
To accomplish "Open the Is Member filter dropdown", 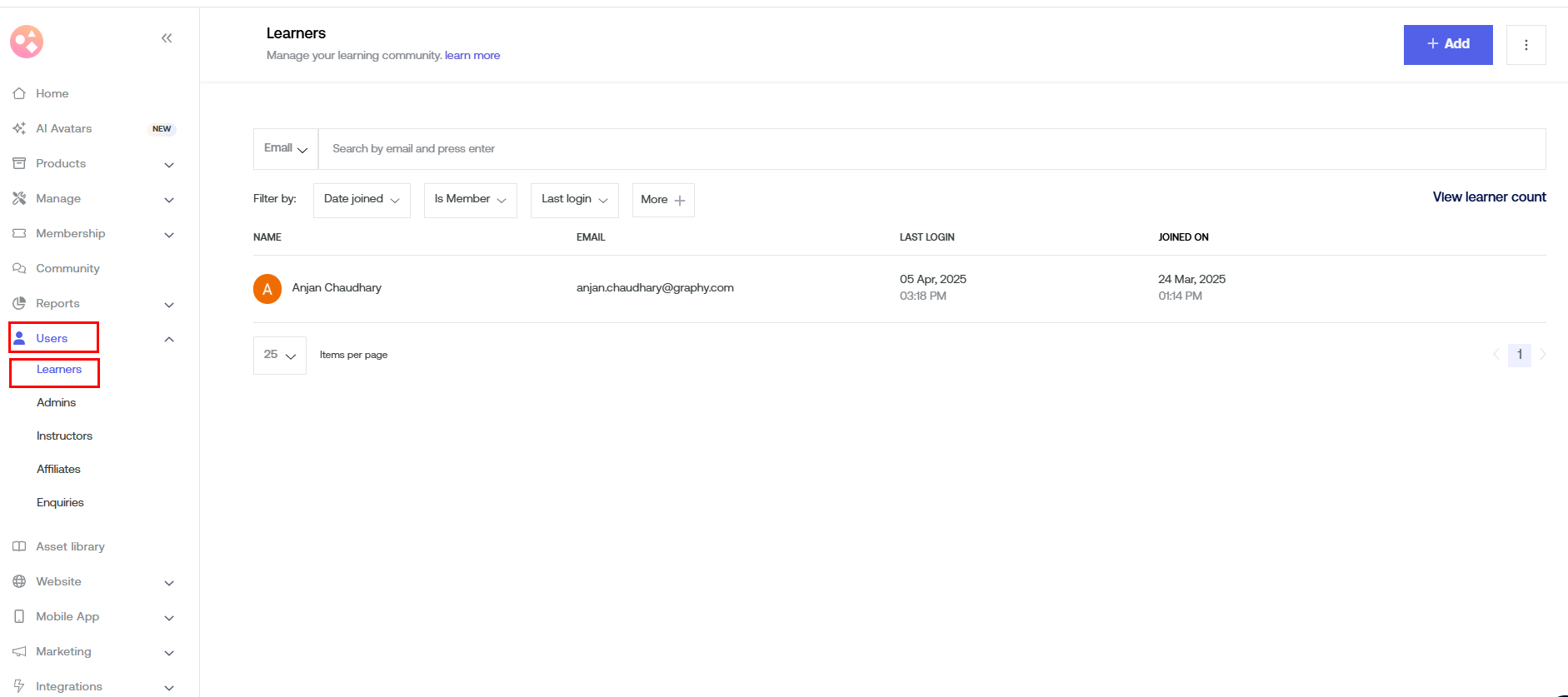I will (x=470, y=200).
